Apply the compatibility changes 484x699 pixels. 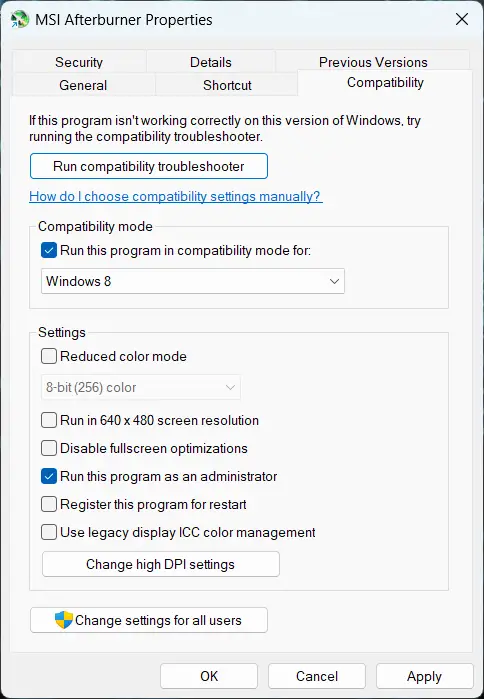pos(424,676)
